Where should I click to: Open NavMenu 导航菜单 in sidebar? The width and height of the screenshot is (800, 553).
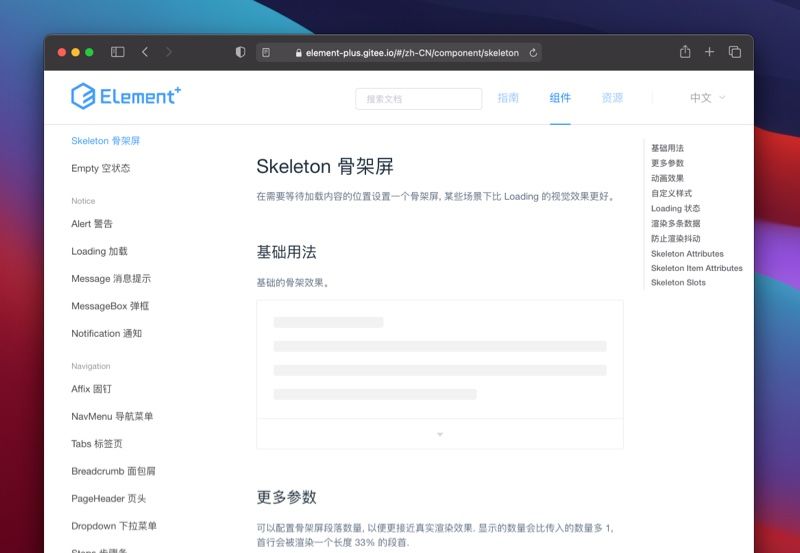pyautogui.click(x=112, y=416)
